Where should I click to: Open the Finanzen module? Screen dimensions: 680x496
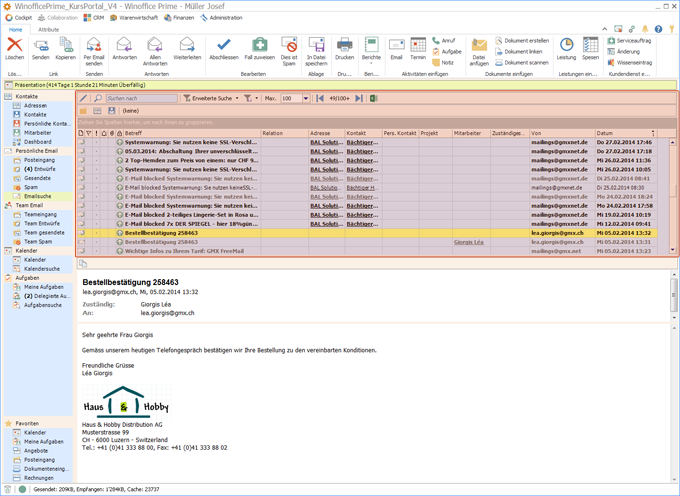[x=179, y=18]
